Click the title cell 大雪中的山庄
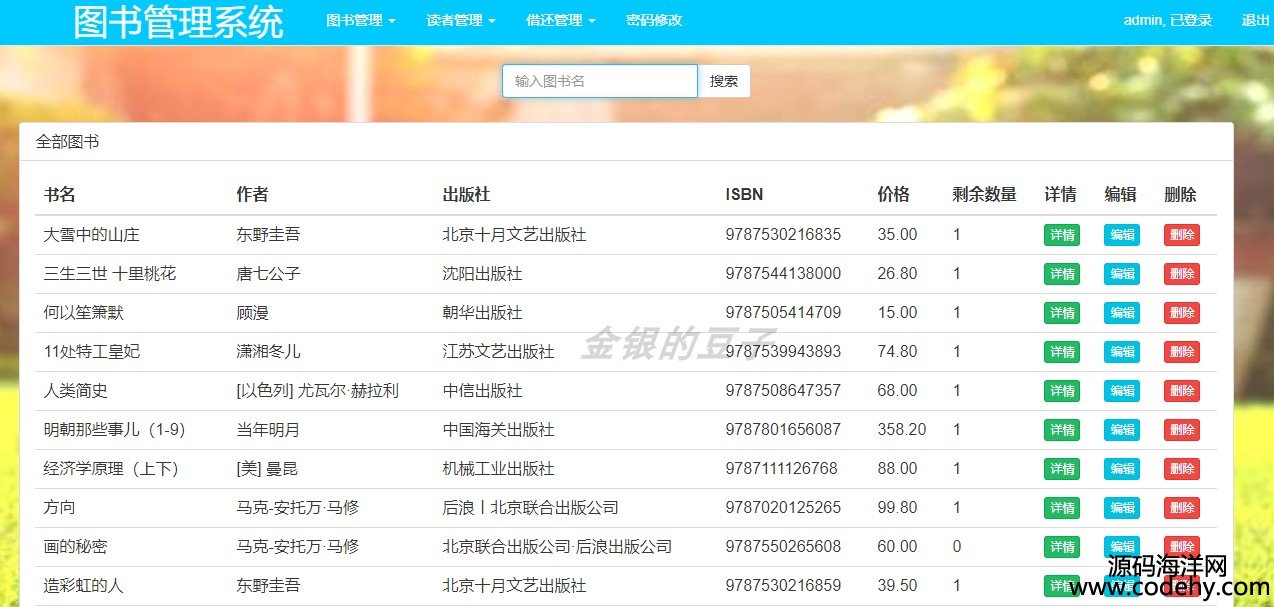This screenshot has width=1274, height=607. (92, 235)
